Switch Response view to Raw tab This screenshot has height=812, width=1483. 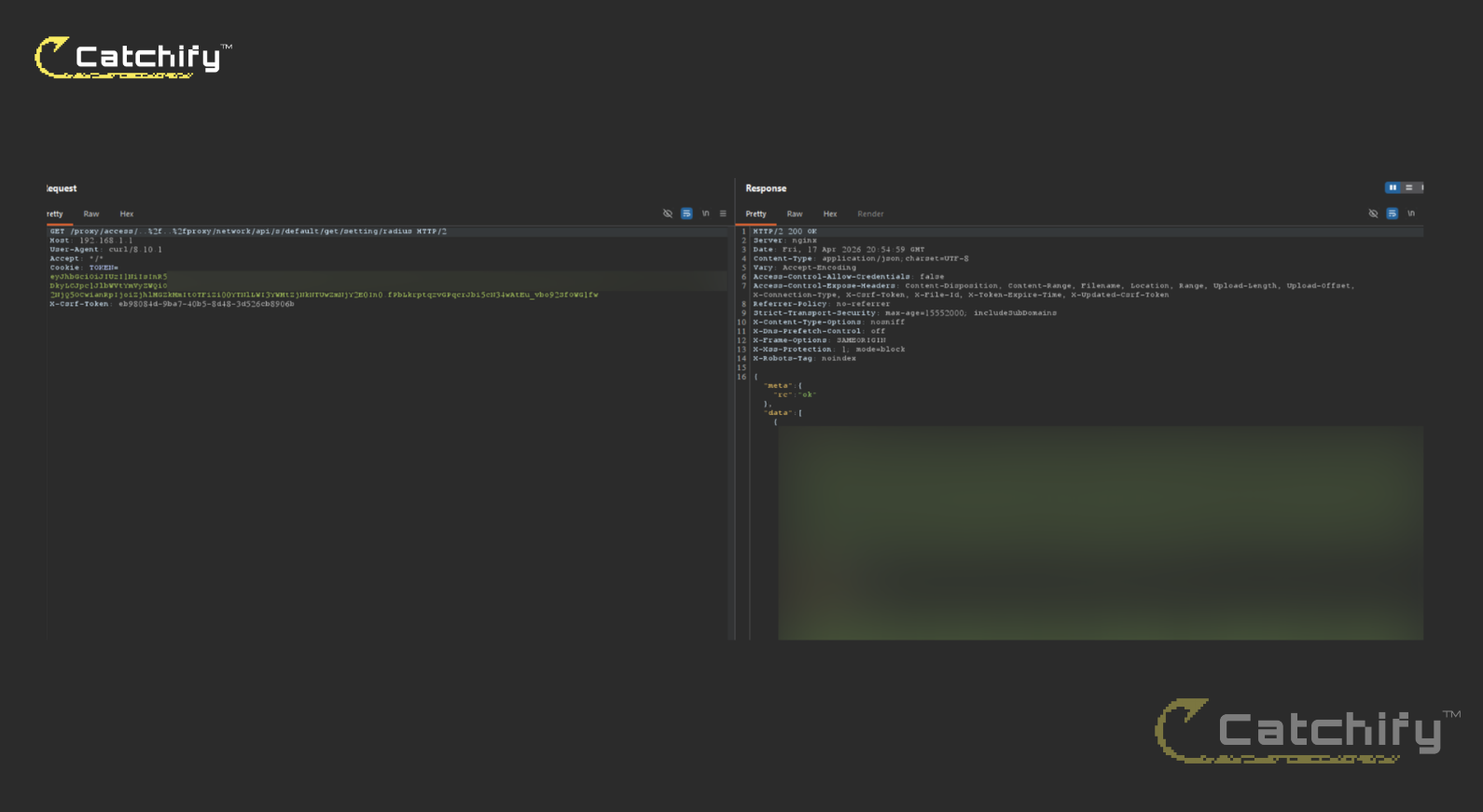(x=795, y=213)
